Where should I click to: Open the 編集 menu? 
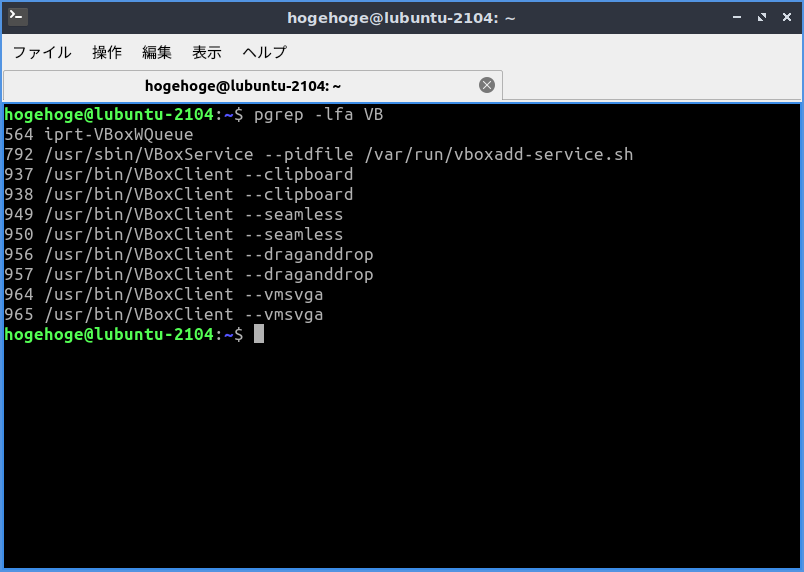click(157, 52)
